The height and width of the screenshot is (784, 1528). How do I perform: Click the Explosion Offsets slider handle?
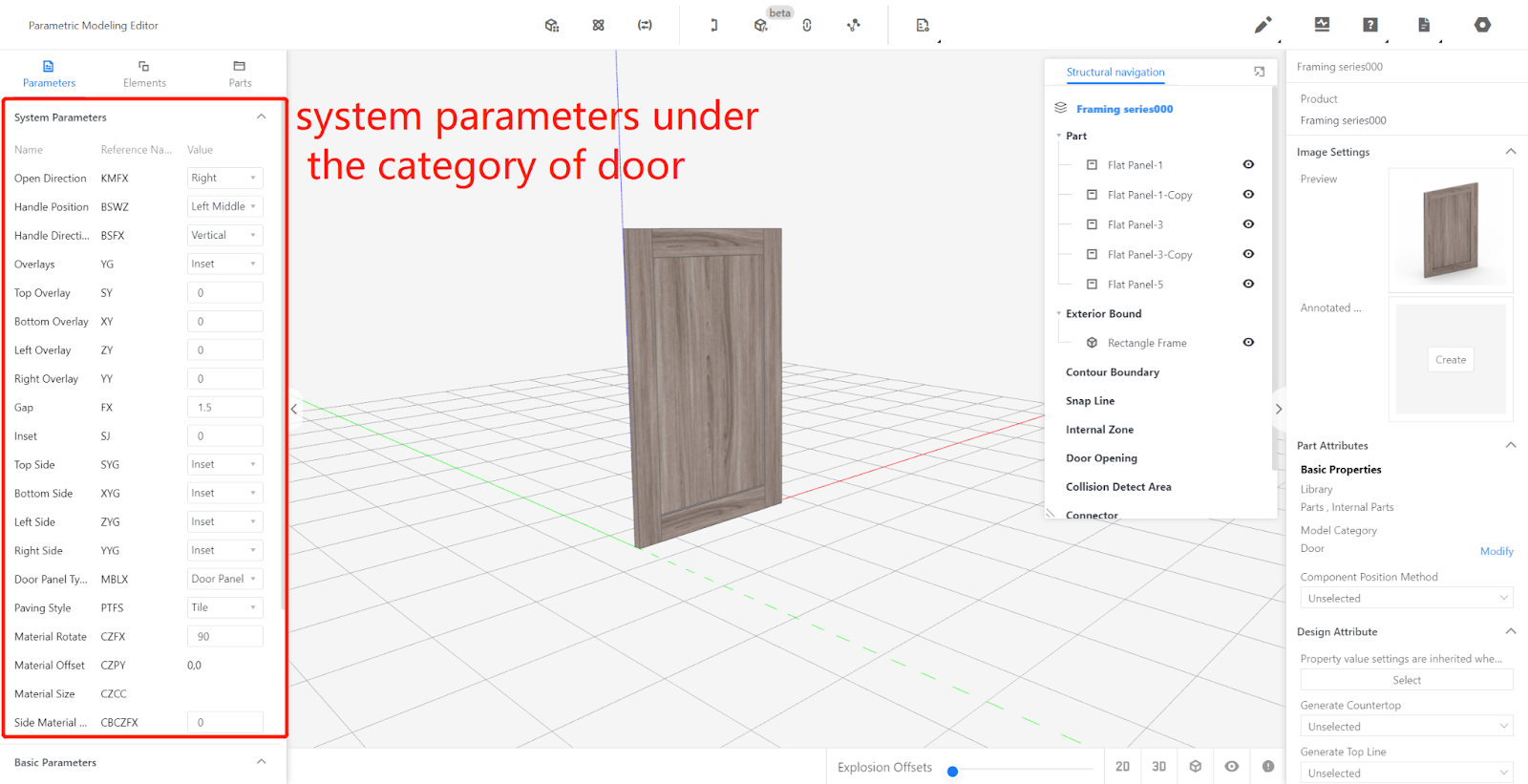point(952,771)
